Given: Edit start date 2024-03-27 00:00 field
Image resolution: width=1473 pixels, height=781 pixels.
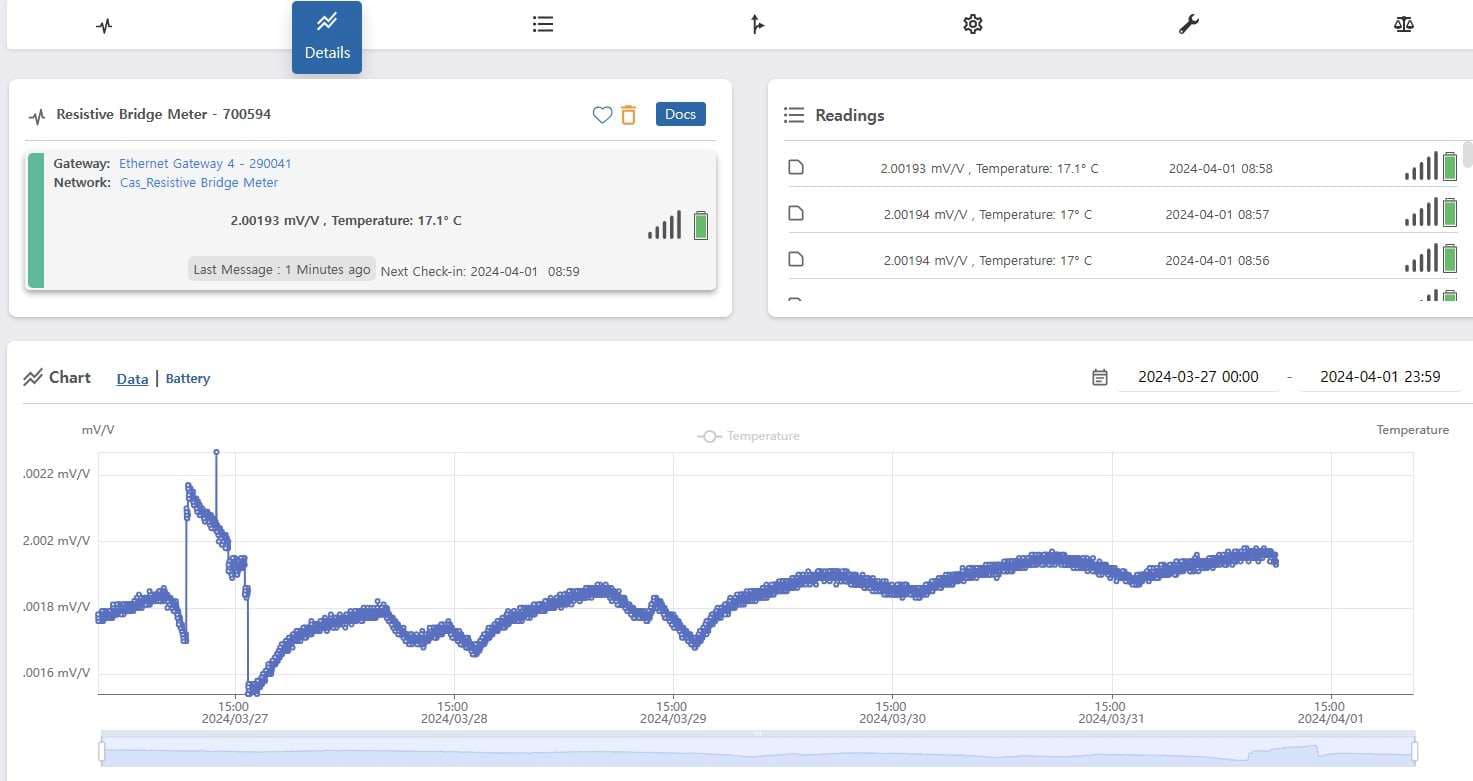Looking at the screenshot, I should (x=1198, y=377).
